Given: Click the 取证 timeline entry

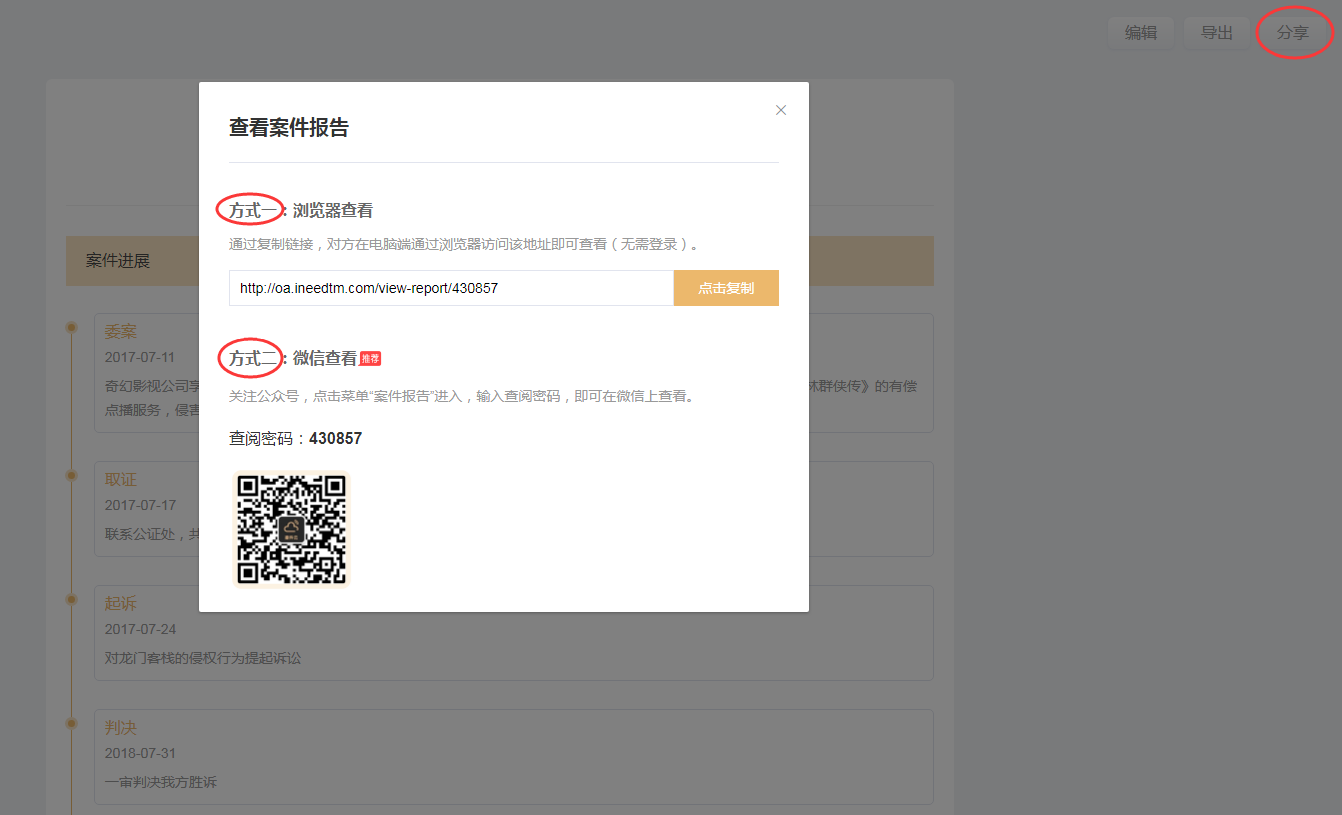Looking at the screenshot, I should pos(120,479).
